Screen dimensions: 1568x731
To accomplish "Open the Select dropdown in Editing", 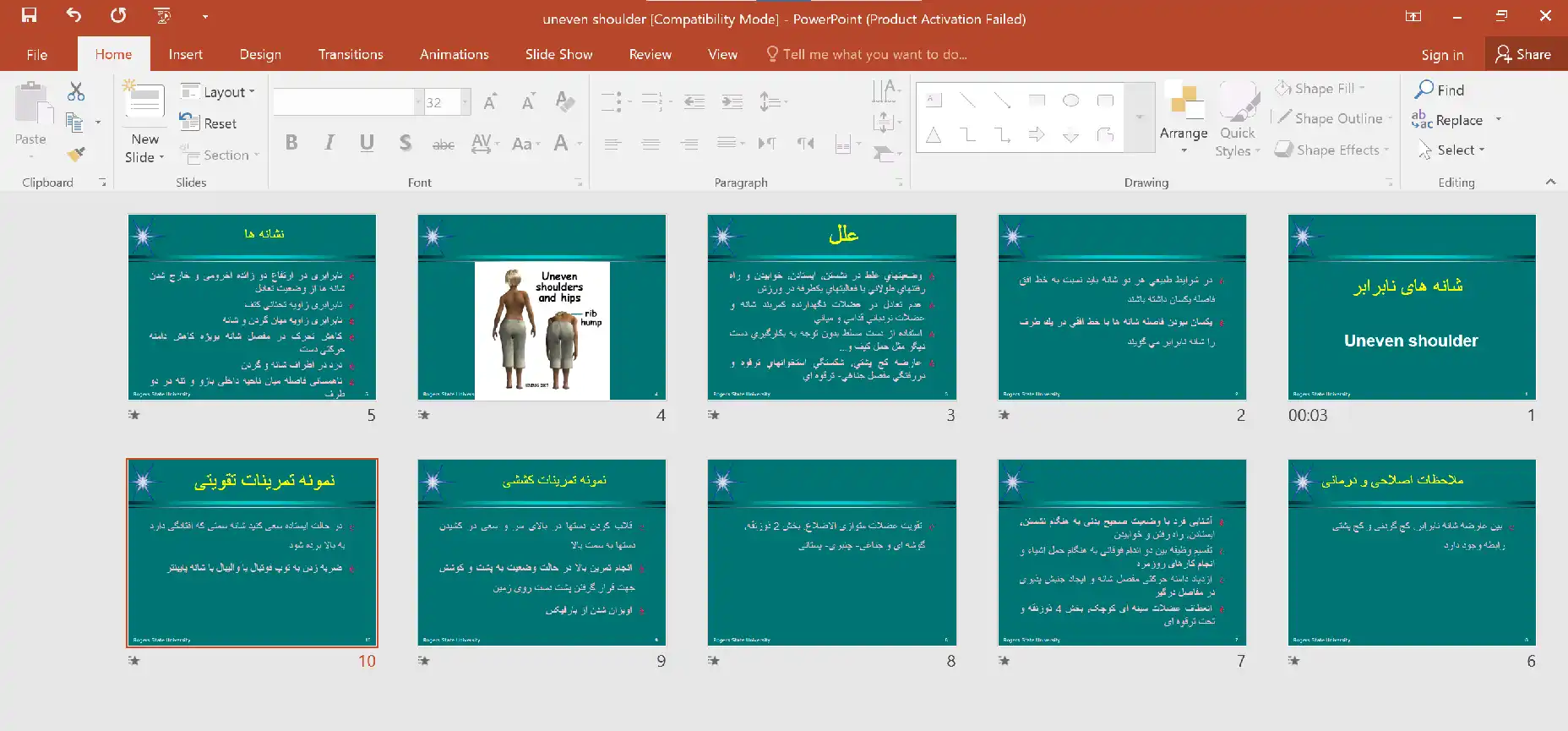I will pos(1453,150).
